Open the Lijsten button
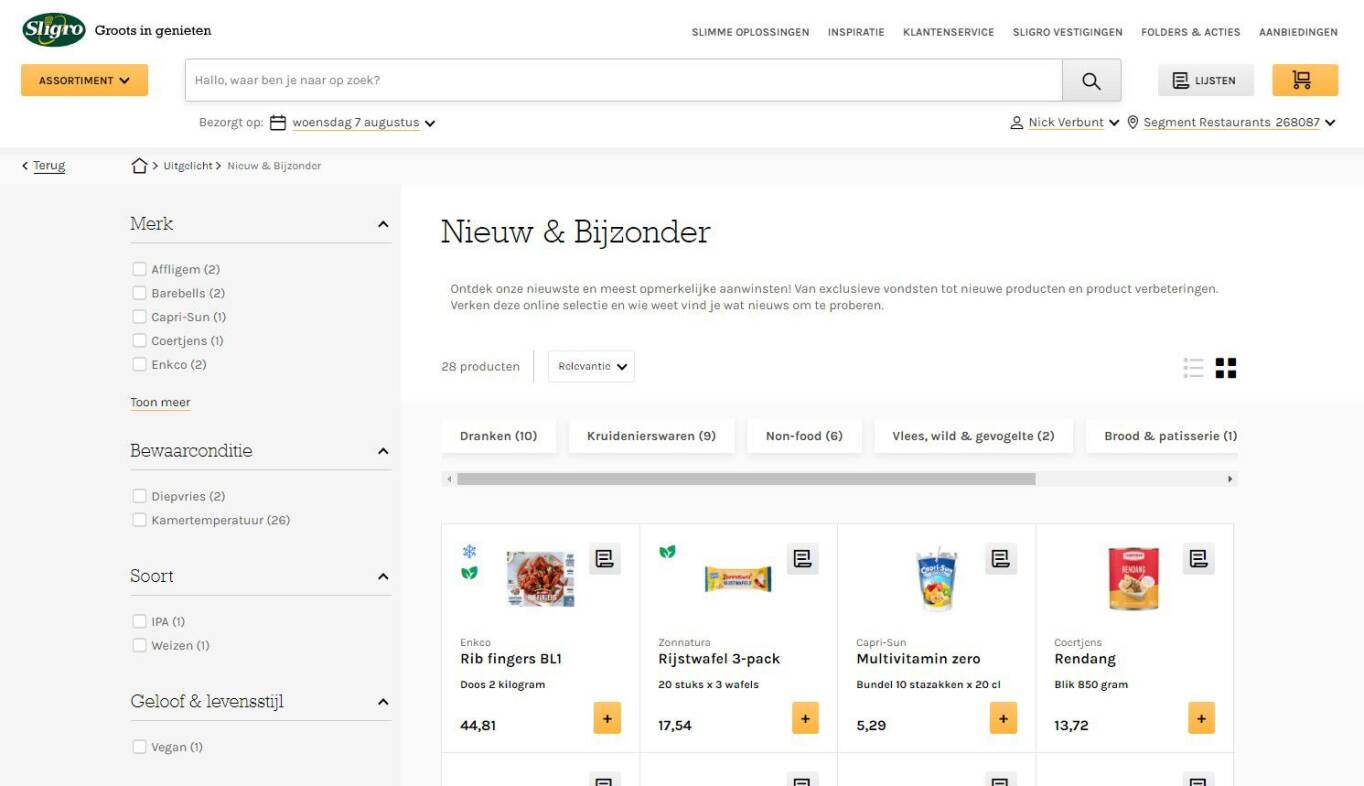This screenshot has height=786, width=1364. tap(1205, 80)
